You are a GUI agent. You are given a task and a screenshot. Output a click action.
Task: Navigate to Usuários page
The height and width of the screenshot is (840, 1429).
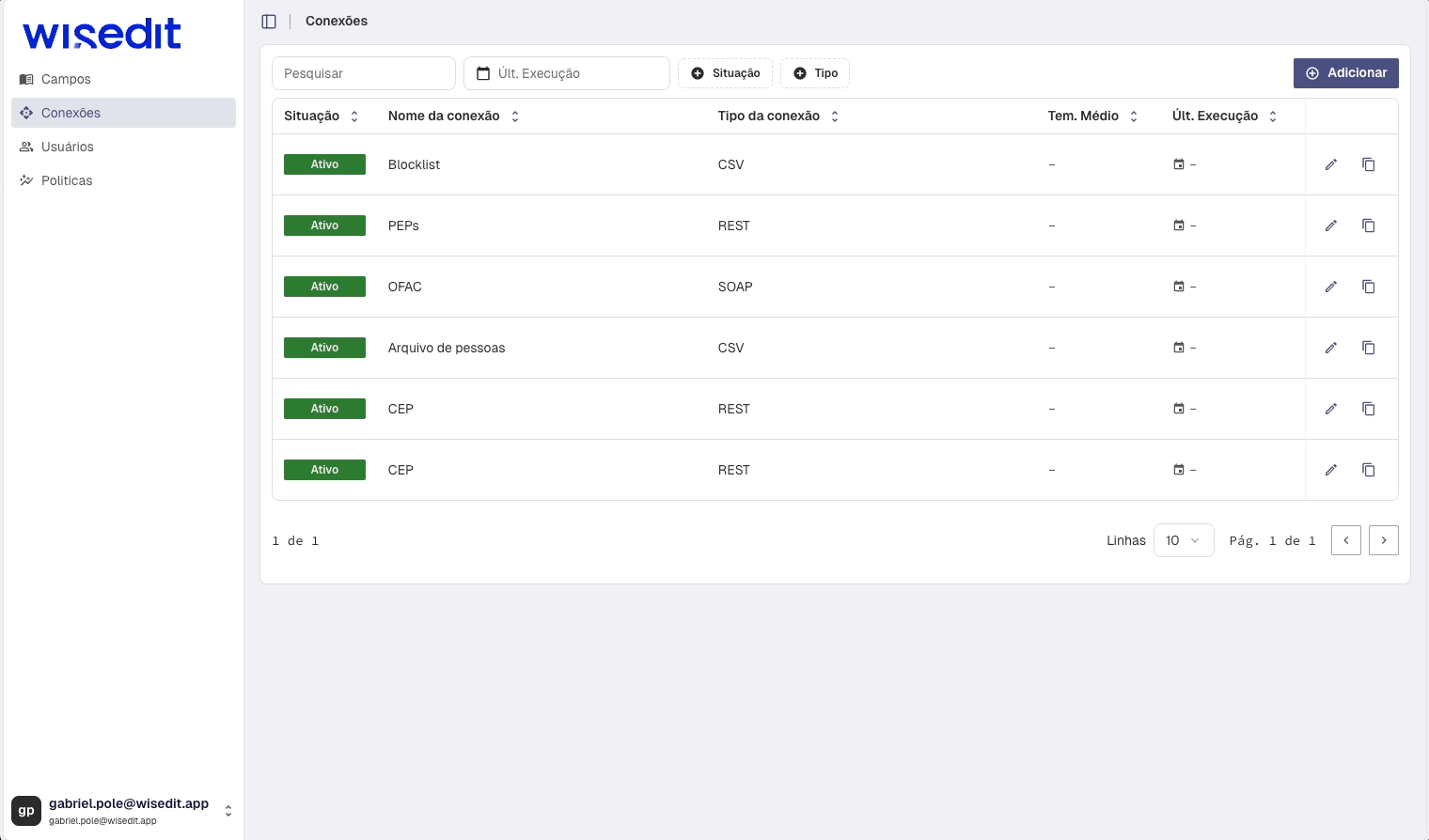pyautogui.click(x=67, y=147)
